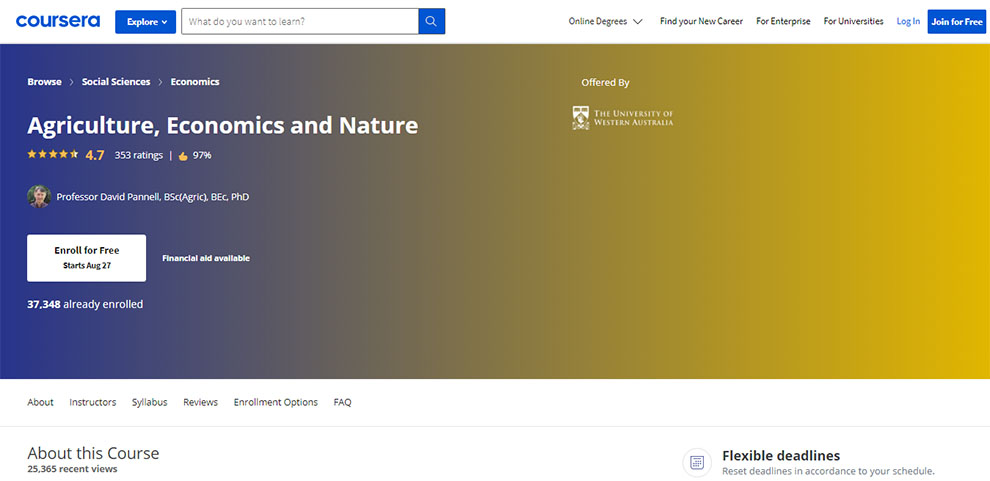Viewport: 990px width, 481px height.
Task: Switch to the Reviews tab
Action: 201,402
